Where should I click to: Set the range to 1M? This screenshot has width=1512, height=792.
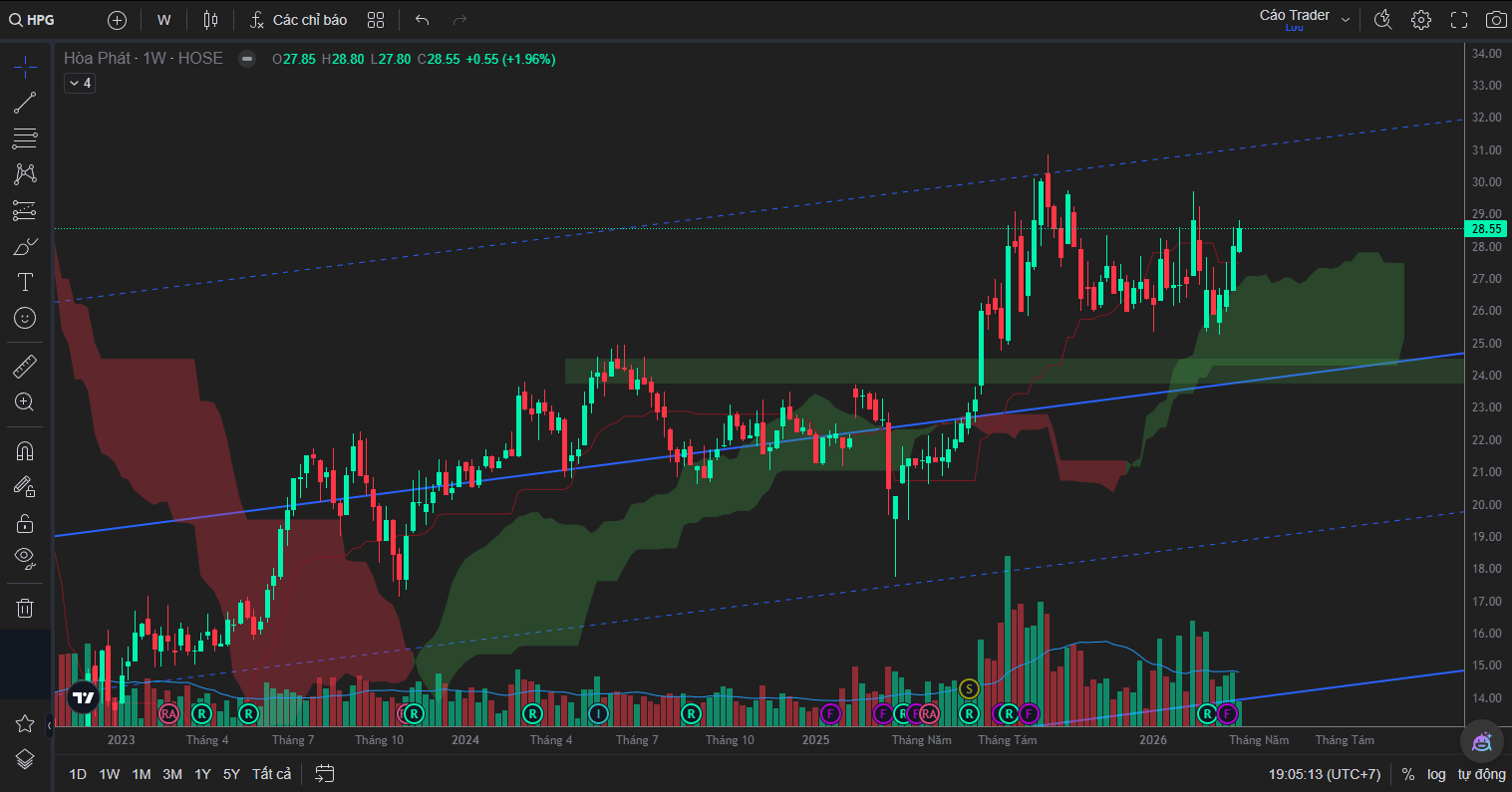tap(142, 774)
